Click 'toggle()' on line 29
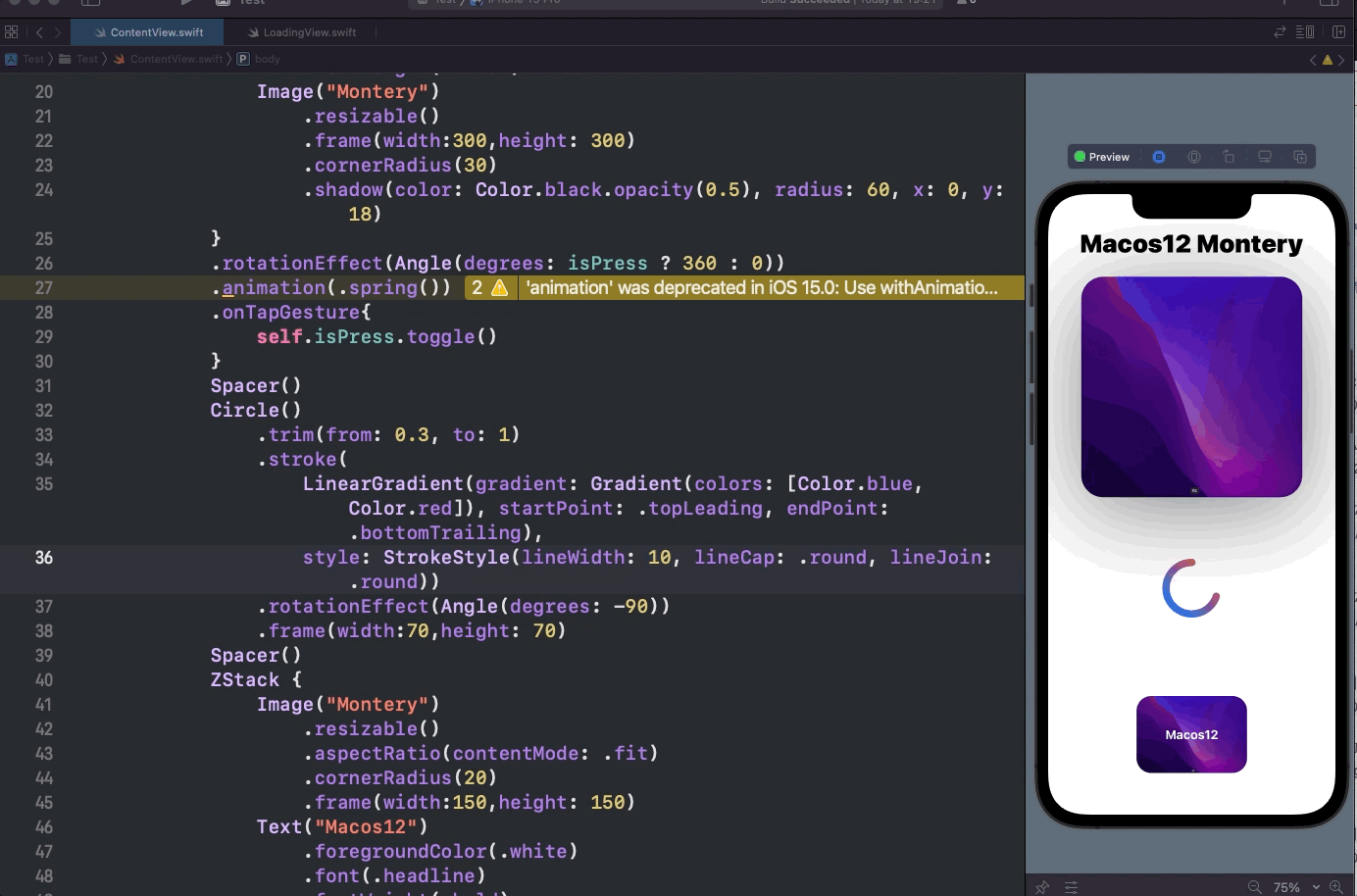 452,336
